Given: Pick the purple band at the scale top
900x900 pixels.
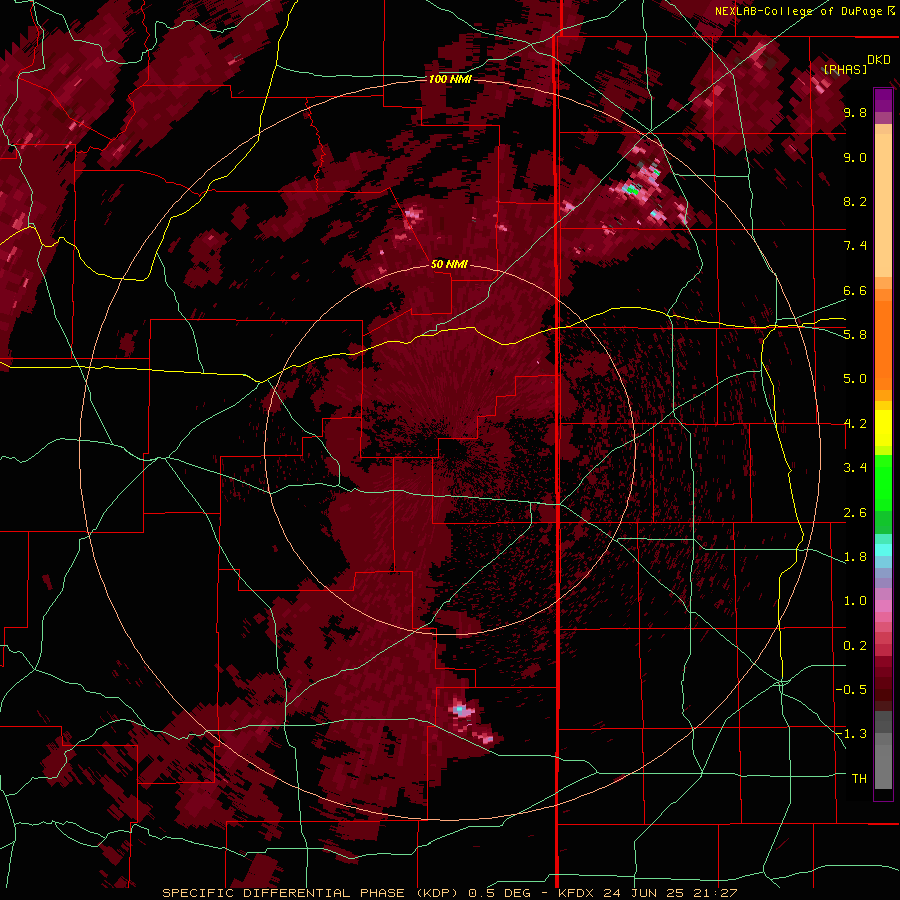Looking at the screenshot, I should [x=883, y=100].
